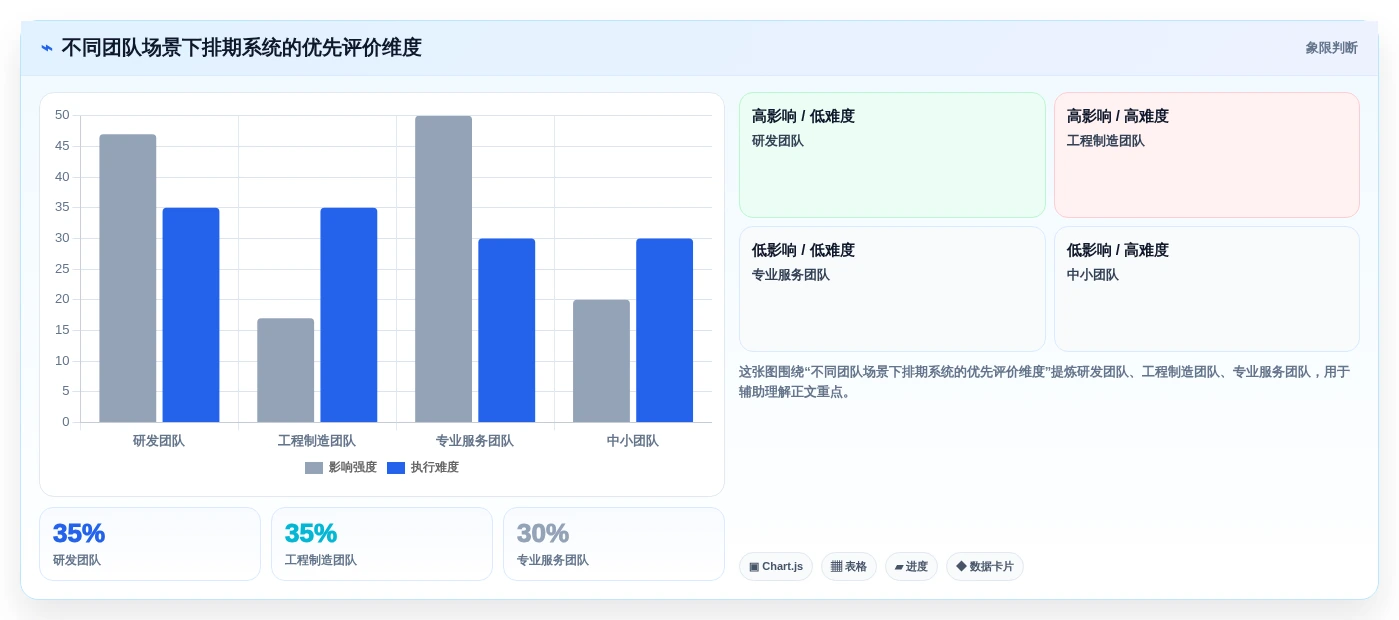Click the 进度 tag chip
1399x620 pixels.
click(911, 567)
